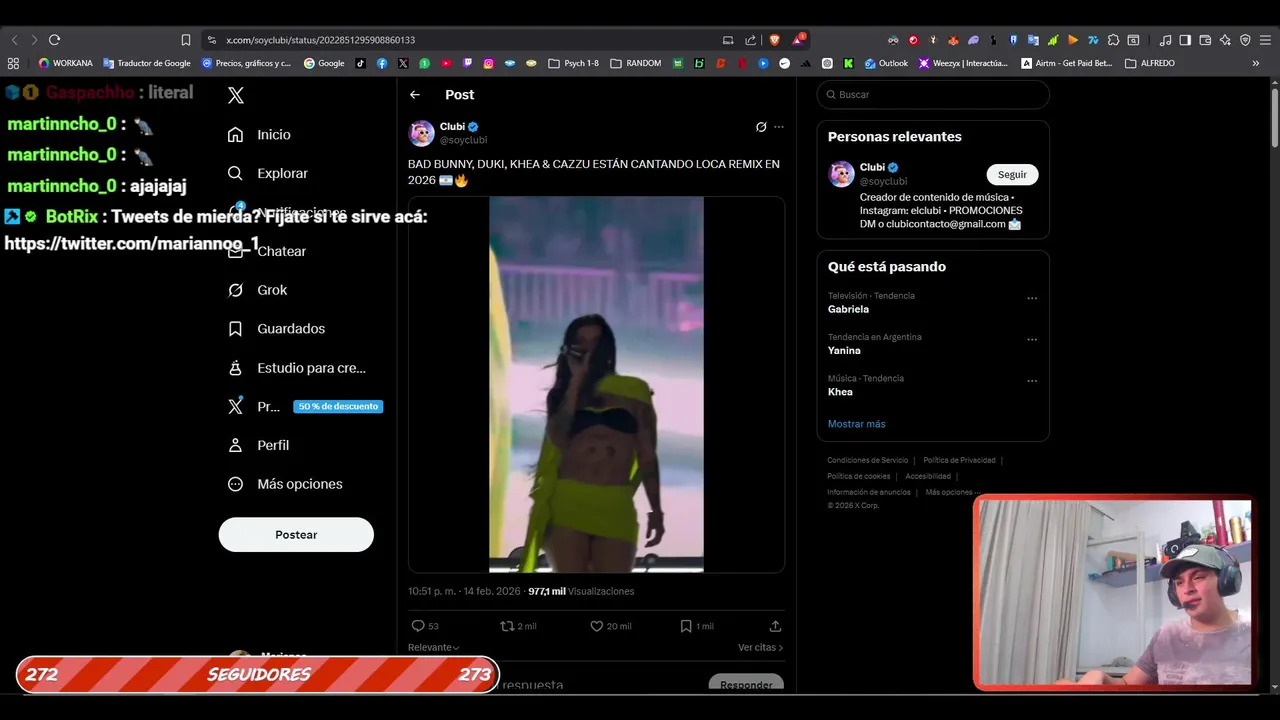
Task: Open Inicio in the sidebar
Action: click(x=259, y=134)
